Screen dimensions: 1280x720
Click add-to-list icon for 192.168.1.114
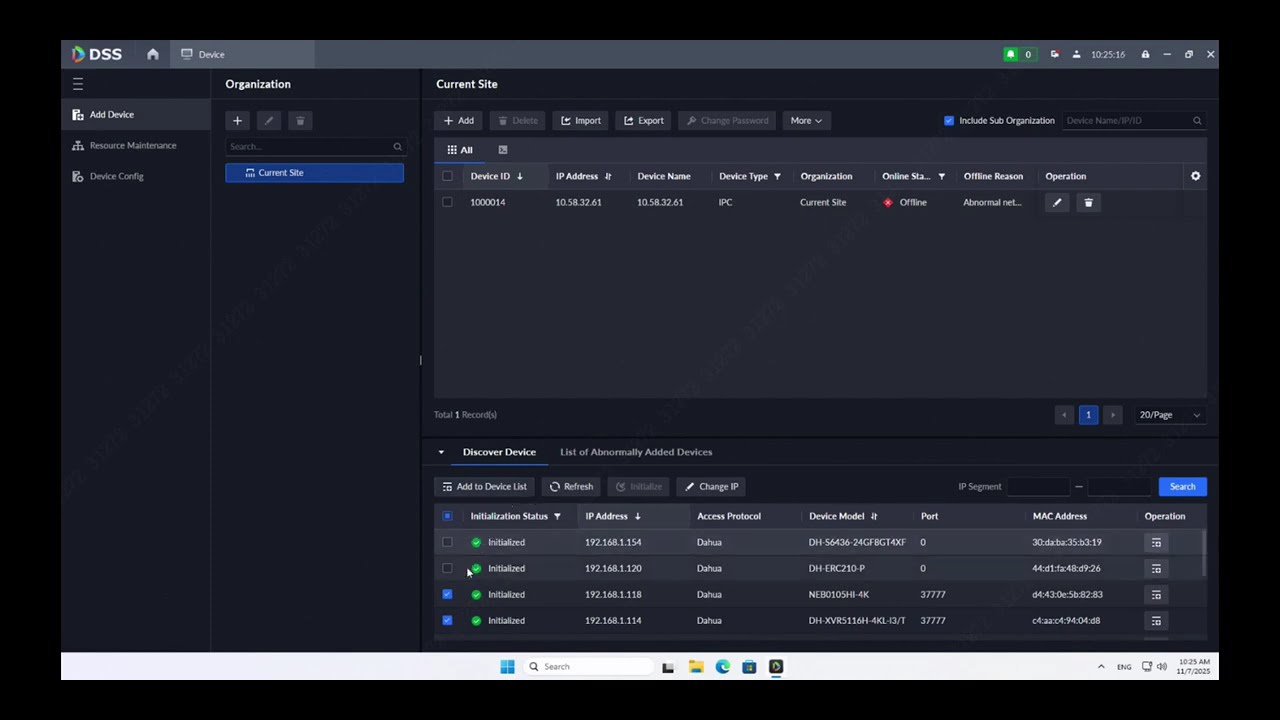1156,620
